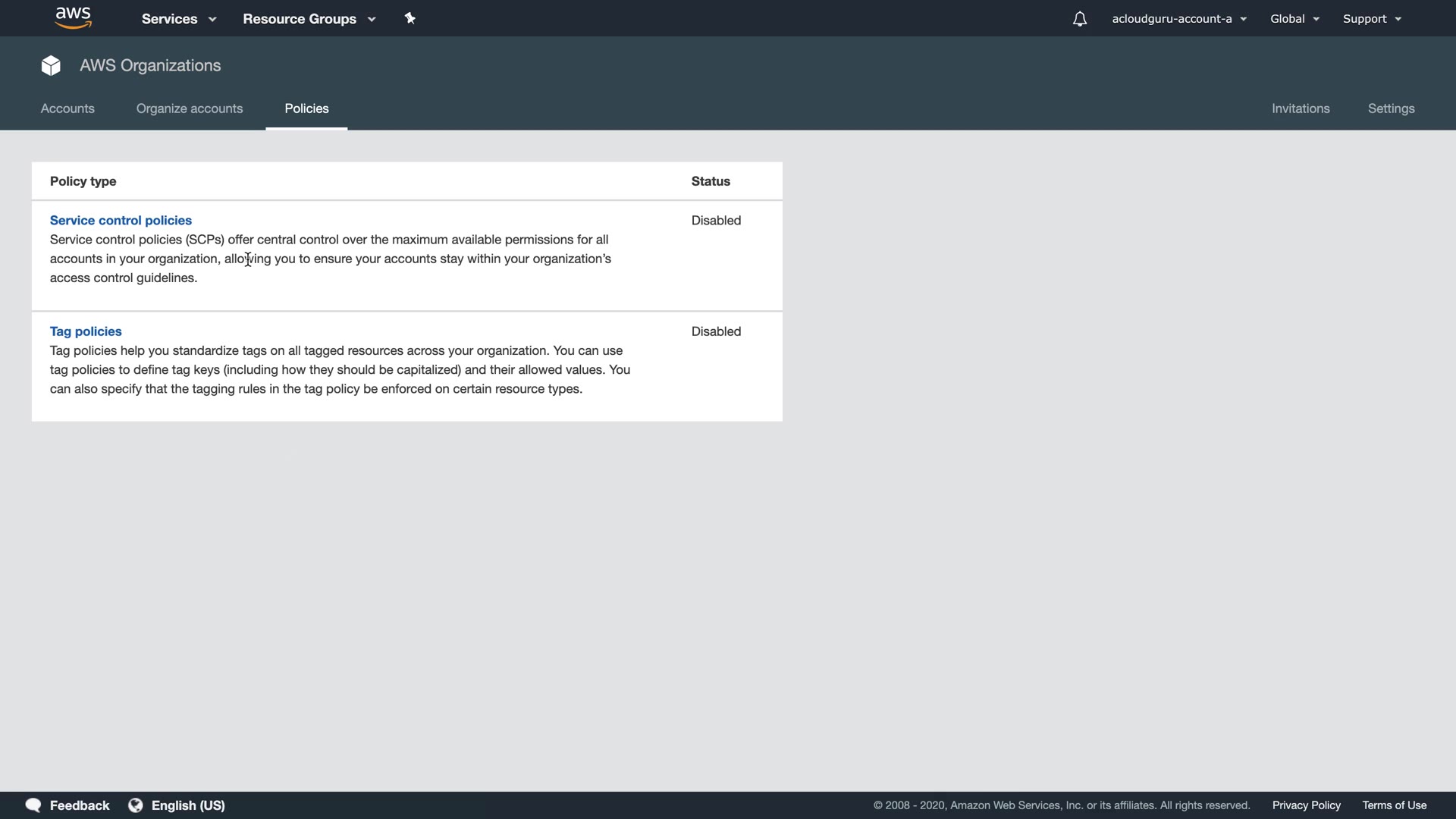
Task: Click the Privacy Policy footer link
Action: tap(1306, 805)
